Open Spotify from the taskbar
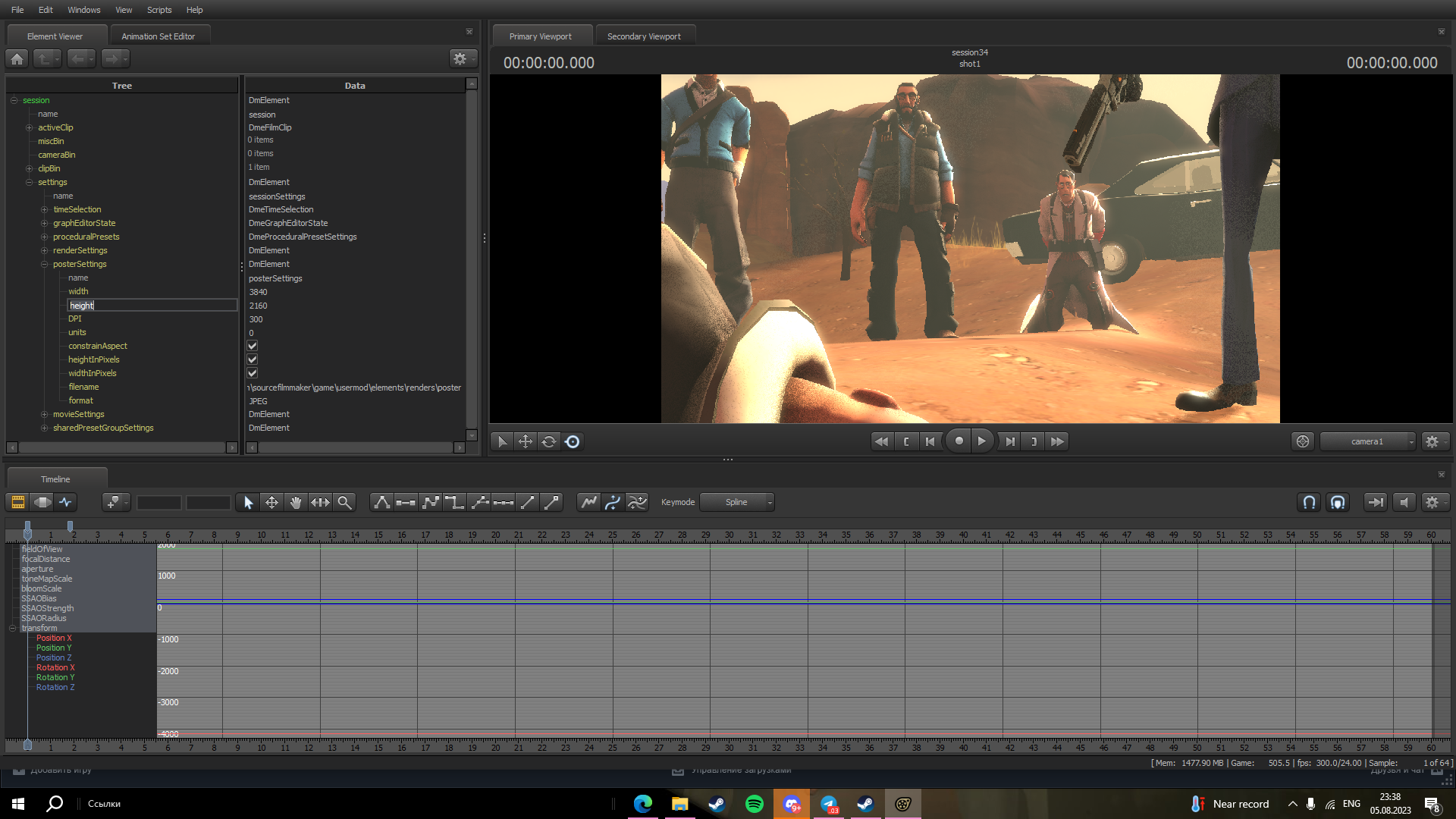Viewport: 1456px width, 819px height. pos(755,804)
